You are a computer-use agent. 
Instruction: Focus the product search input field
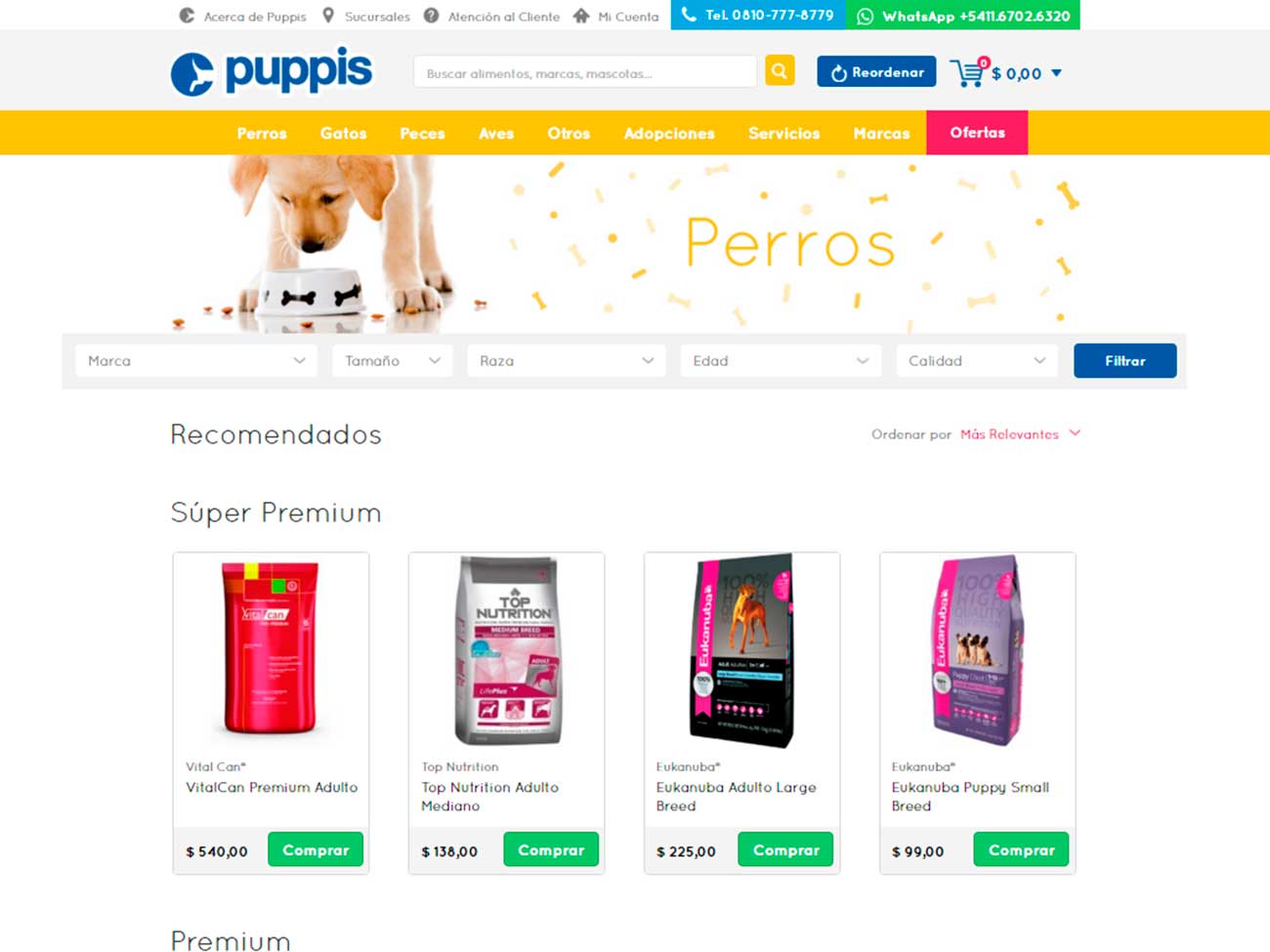tap(585, 72)
